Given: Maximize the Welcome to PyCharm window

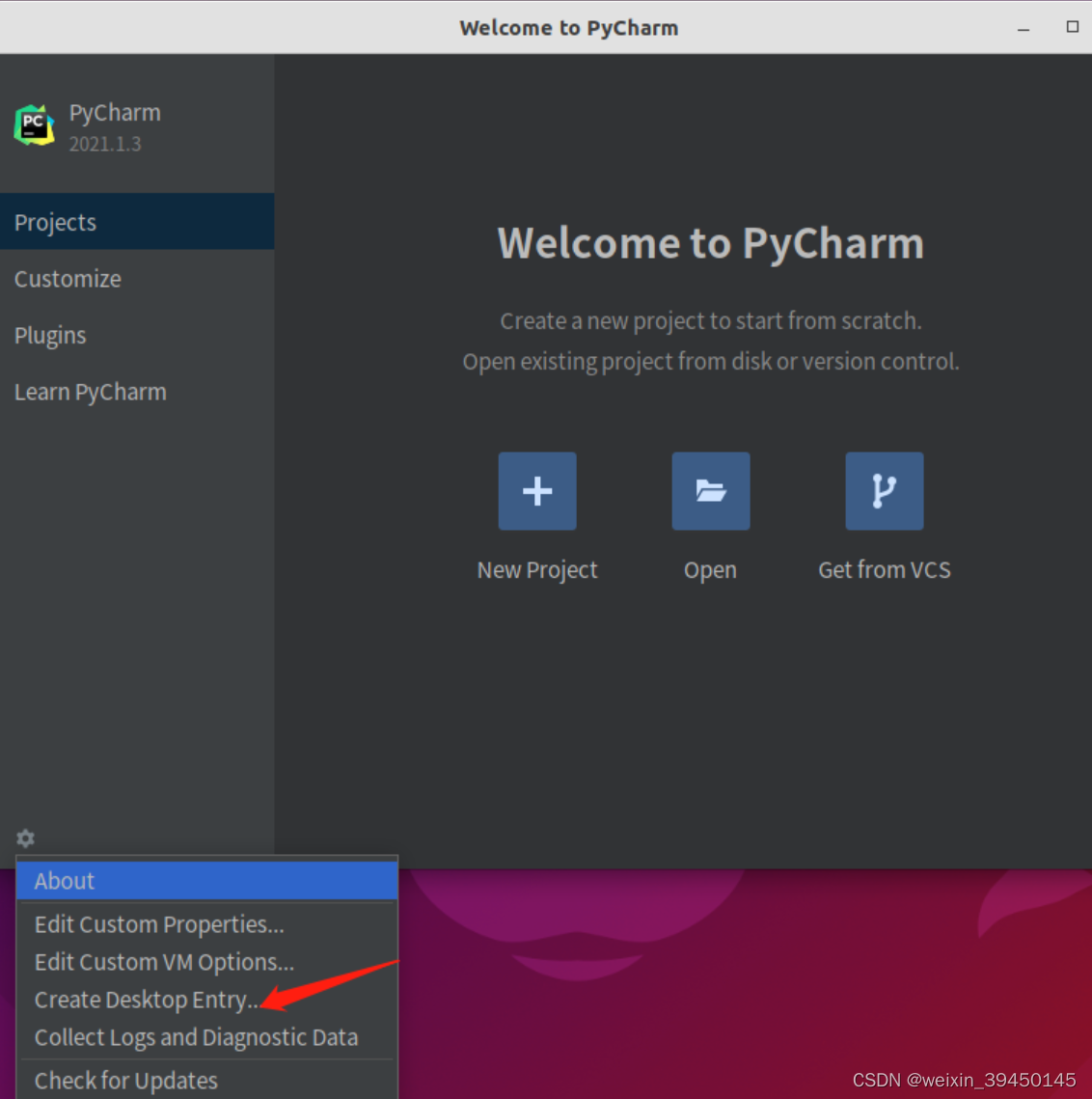Looking at the screenshot, I should pyautogui.click(x=1073, y=27).
